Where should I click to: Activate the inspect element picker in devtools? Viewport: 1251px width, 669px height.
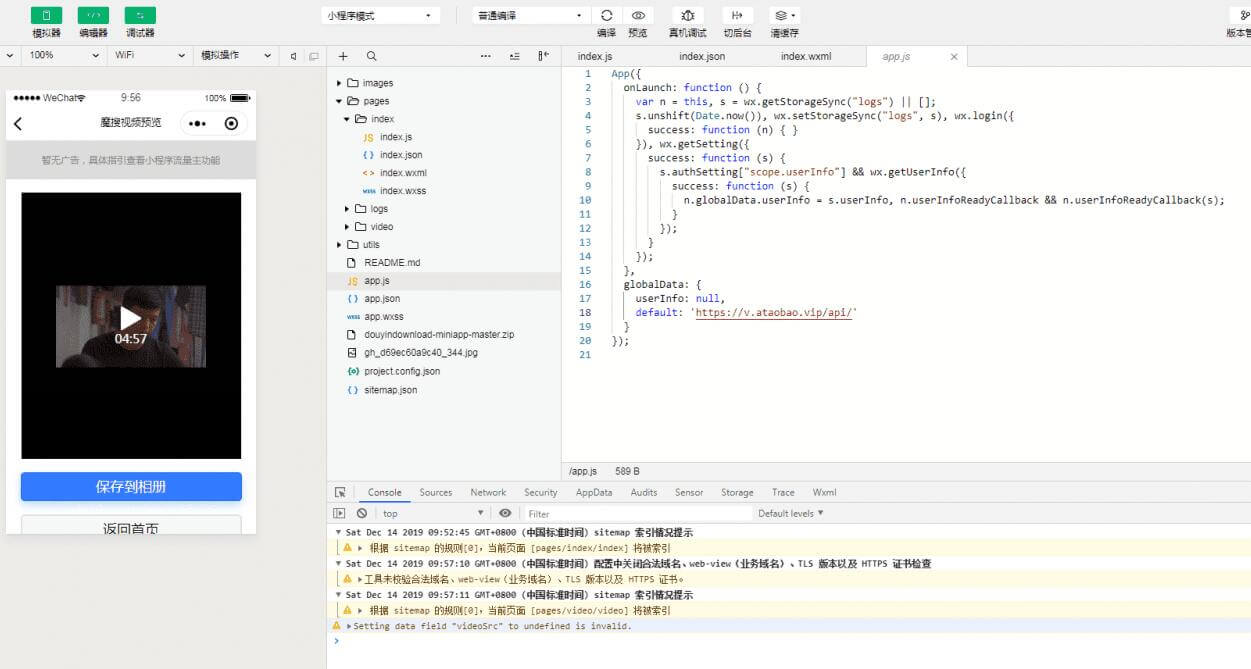[340, 493]
